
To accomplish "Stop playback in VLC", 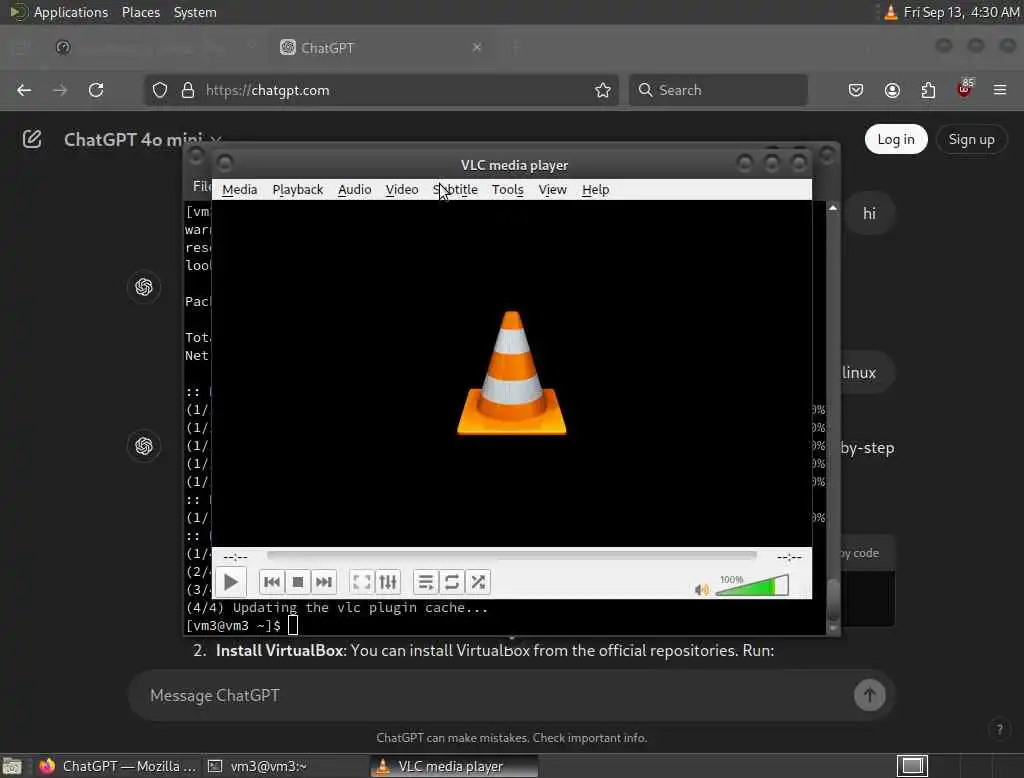I will click(298, 582).
